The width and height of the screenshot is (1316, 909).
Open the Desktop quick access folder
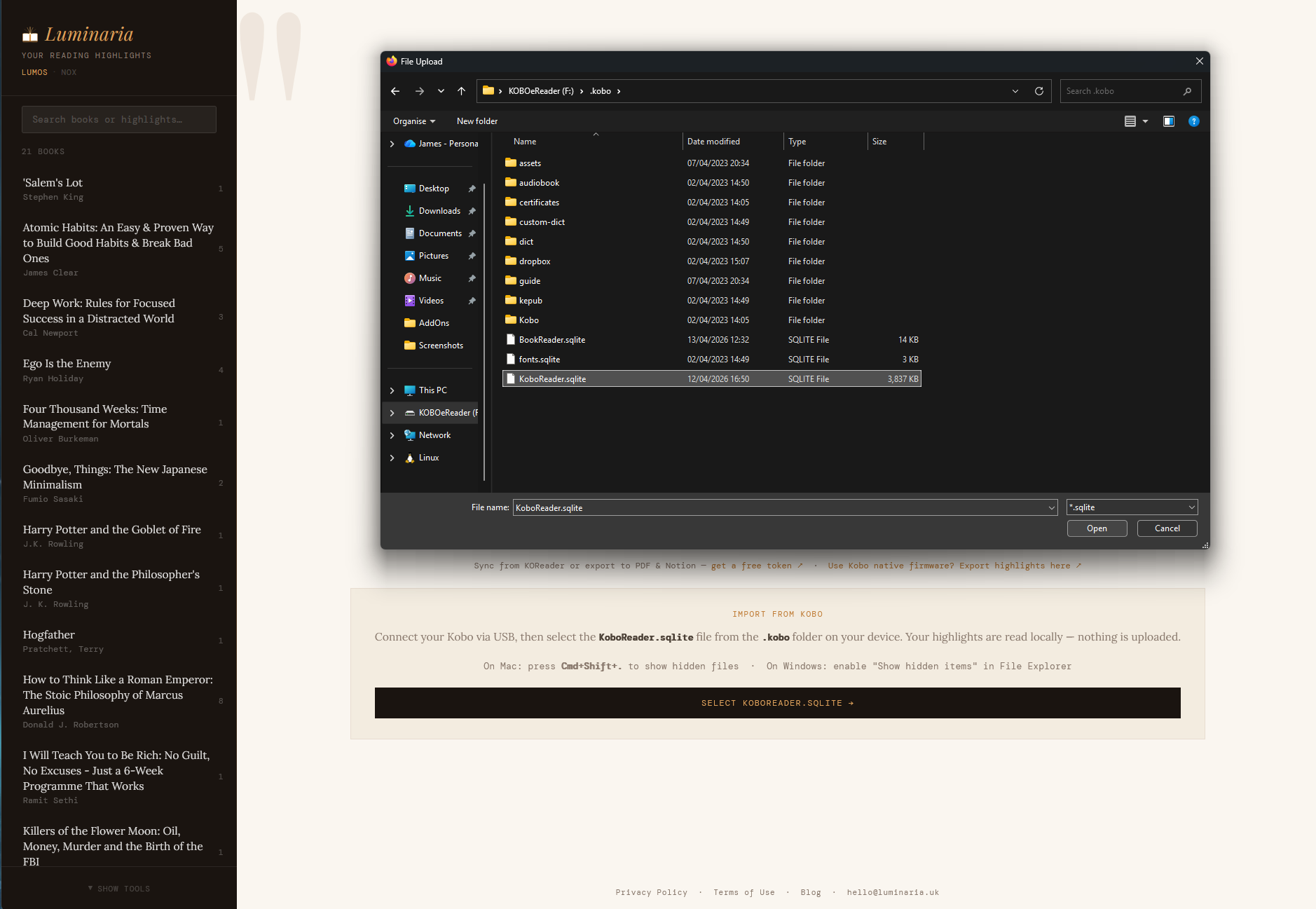[x=434, y=189]
